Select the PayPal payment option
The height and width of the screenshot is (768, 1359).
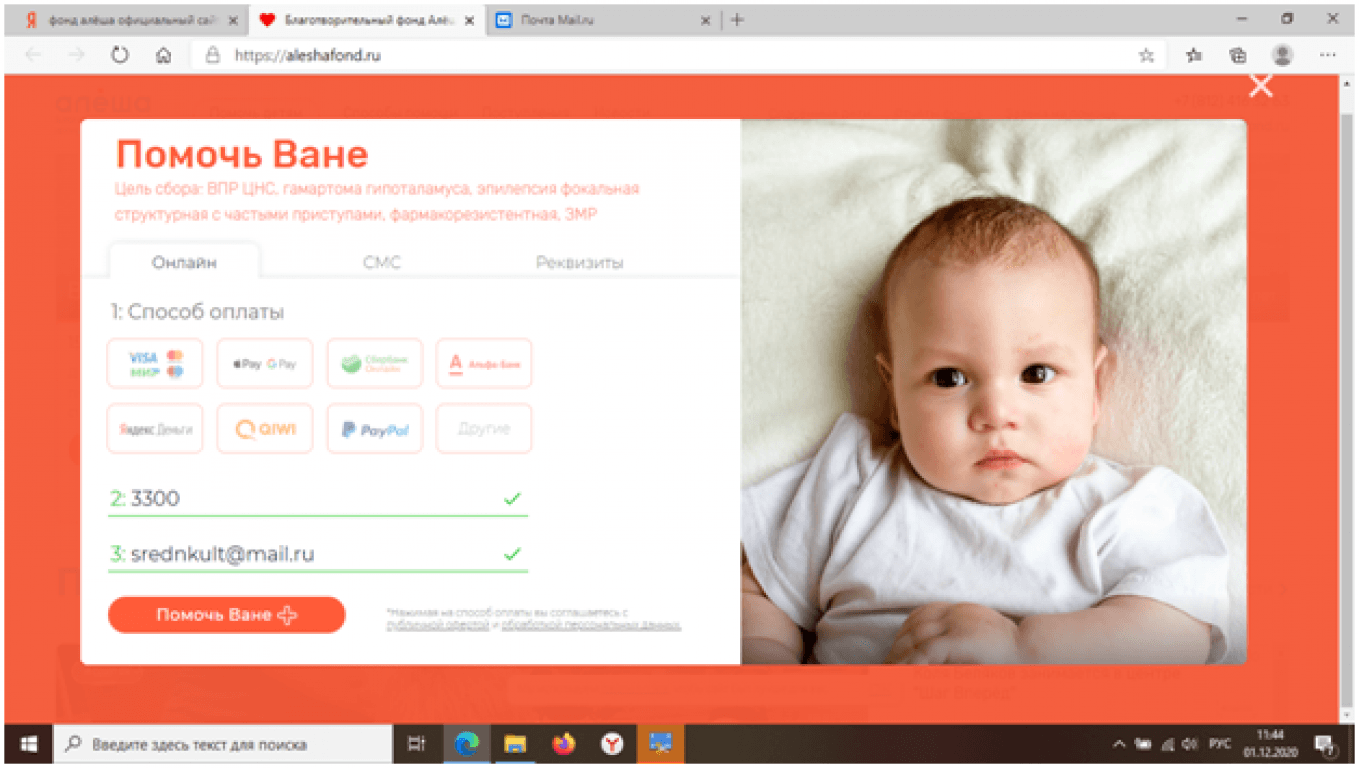(x=374, y=429)
